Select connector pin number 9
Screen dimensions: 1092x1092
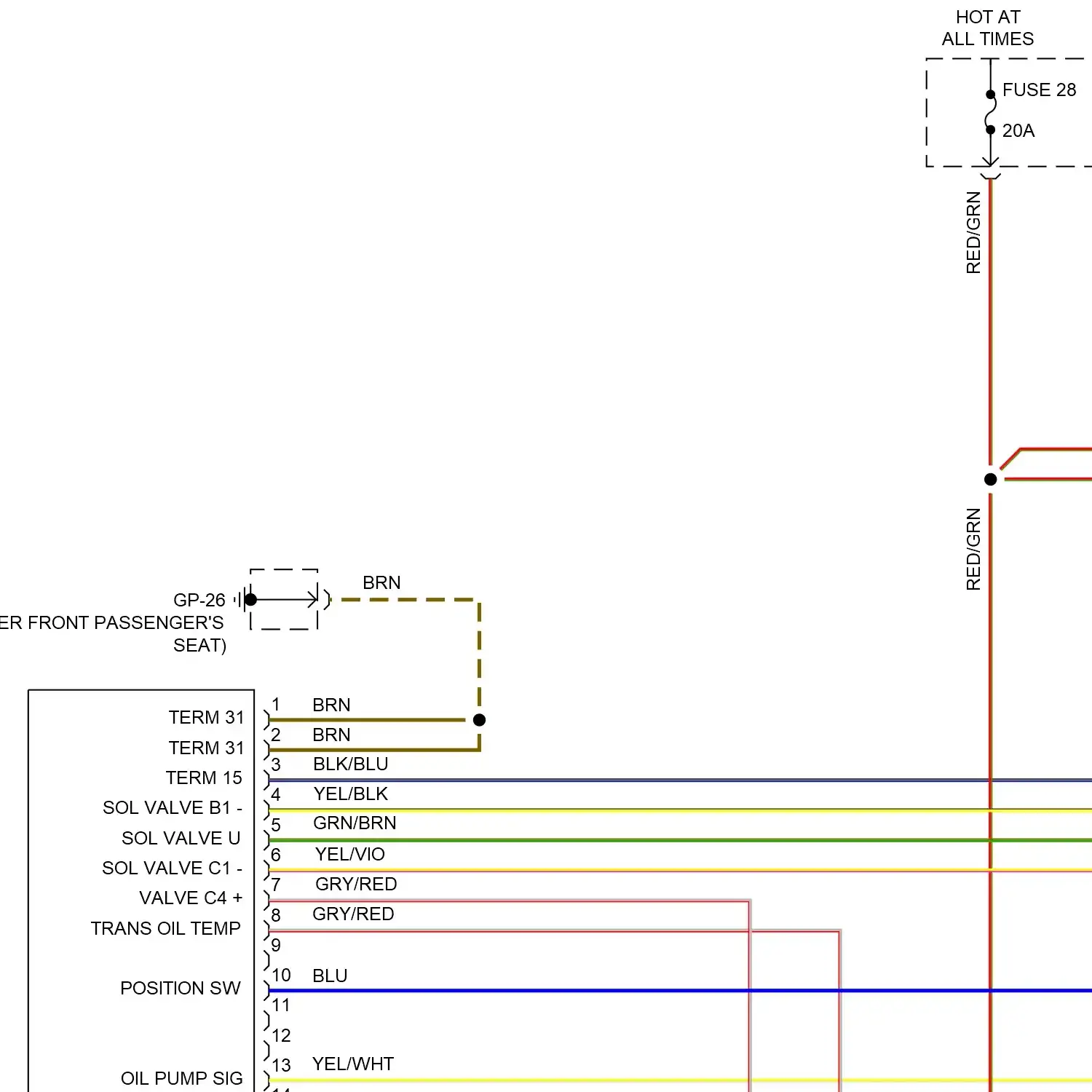pos(276,946)
